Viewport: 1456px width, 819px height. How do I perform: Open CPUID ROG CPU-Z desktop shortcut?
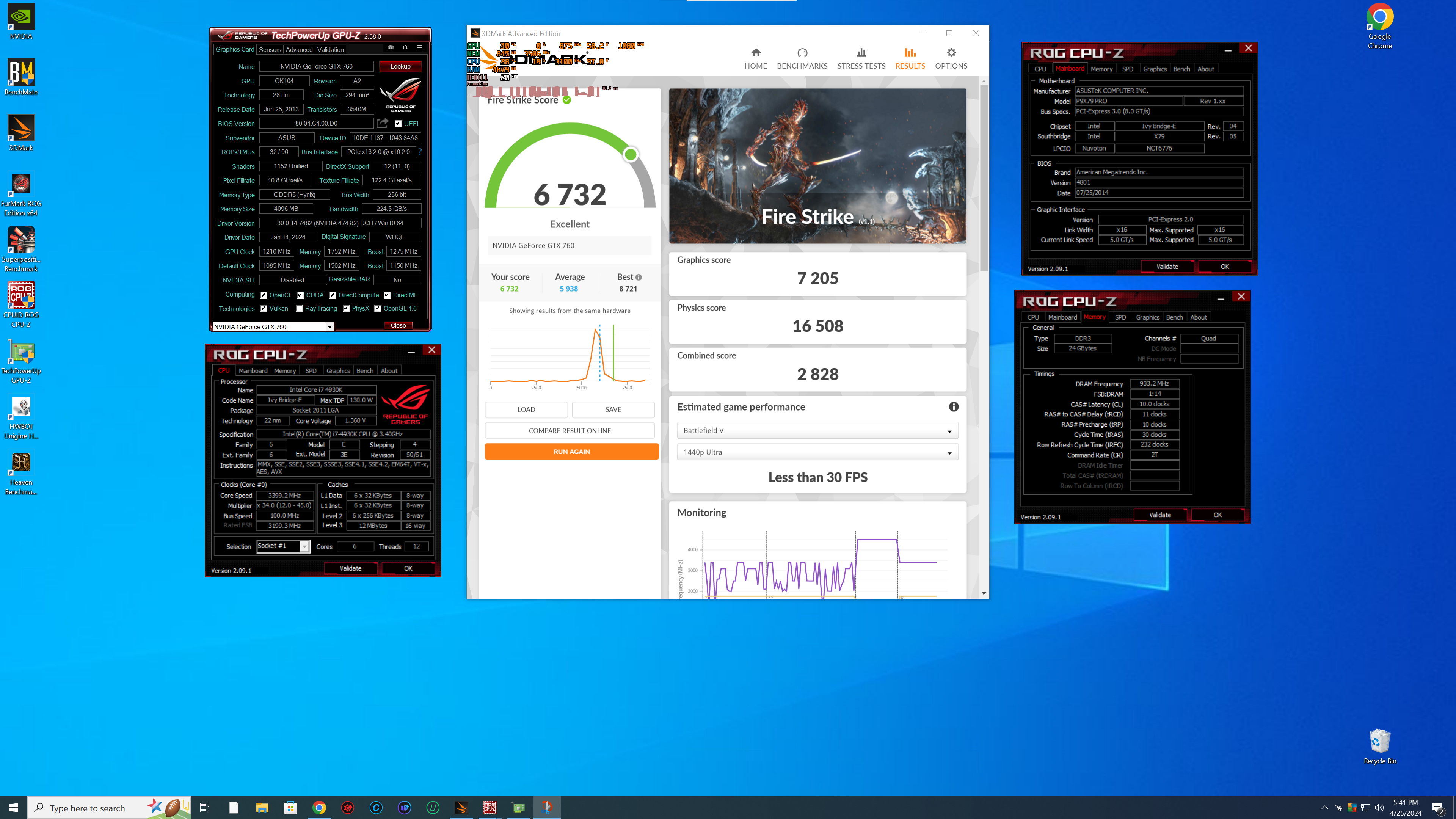click(x=21, y=305)
